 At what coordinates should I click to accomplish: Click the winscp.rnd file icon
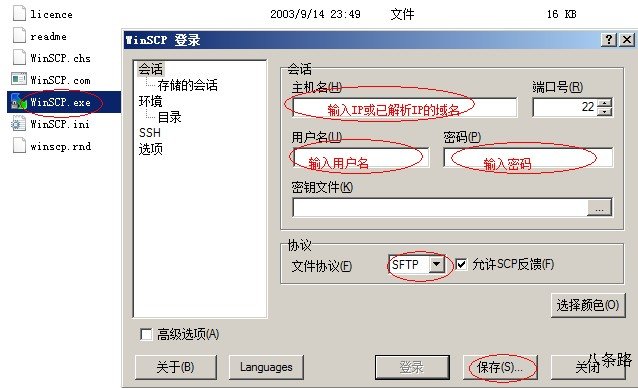(19, 146)
